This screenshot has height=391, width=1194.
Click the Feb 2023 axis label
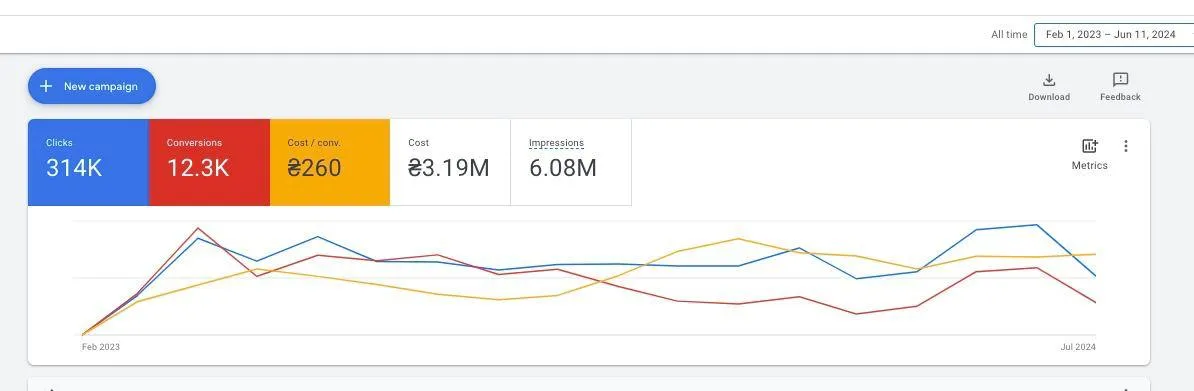click(101, 347)
